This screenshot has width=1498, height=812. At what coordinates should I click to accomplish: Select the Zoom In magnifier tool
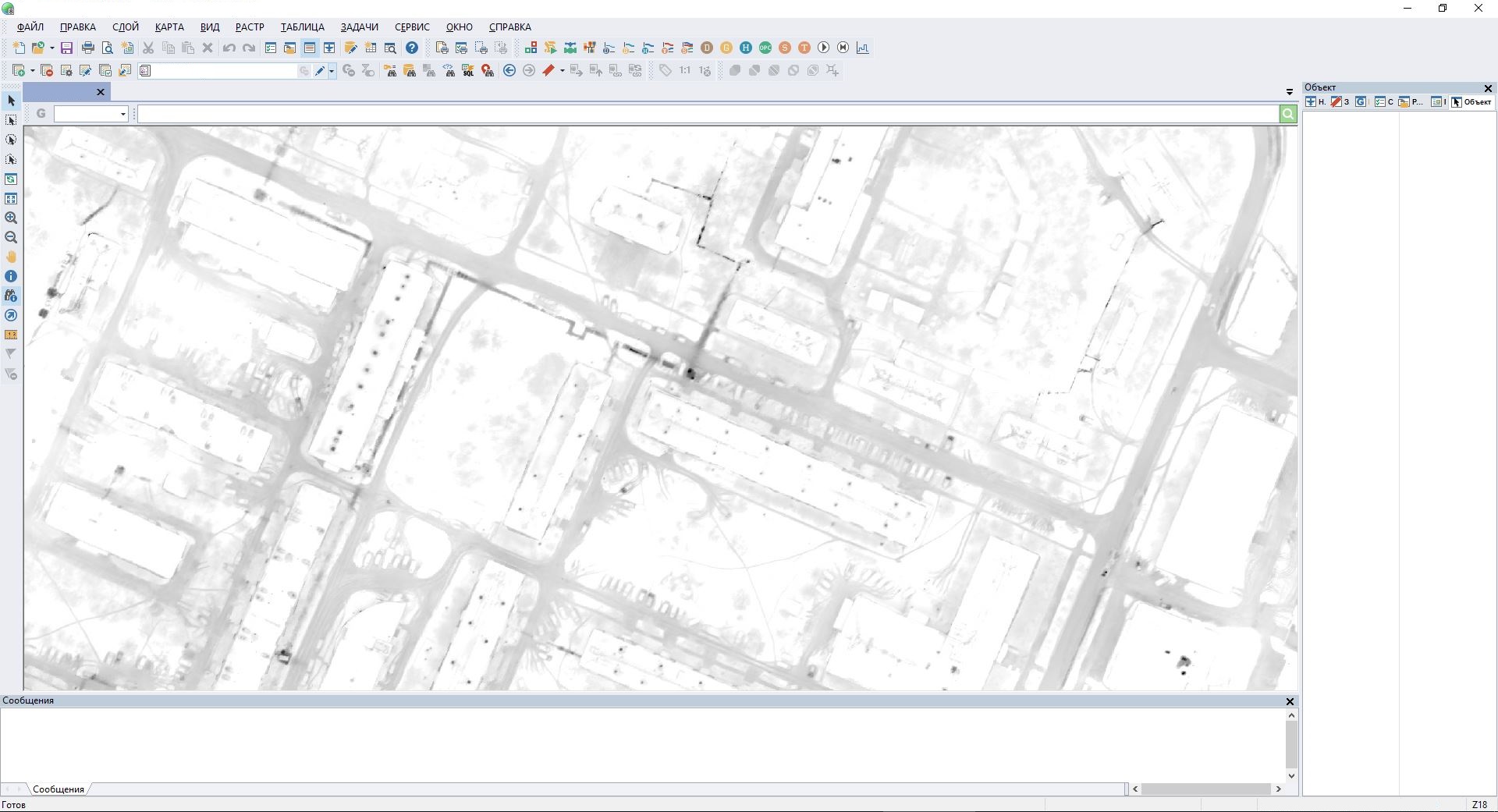click(x=11, y=218)
